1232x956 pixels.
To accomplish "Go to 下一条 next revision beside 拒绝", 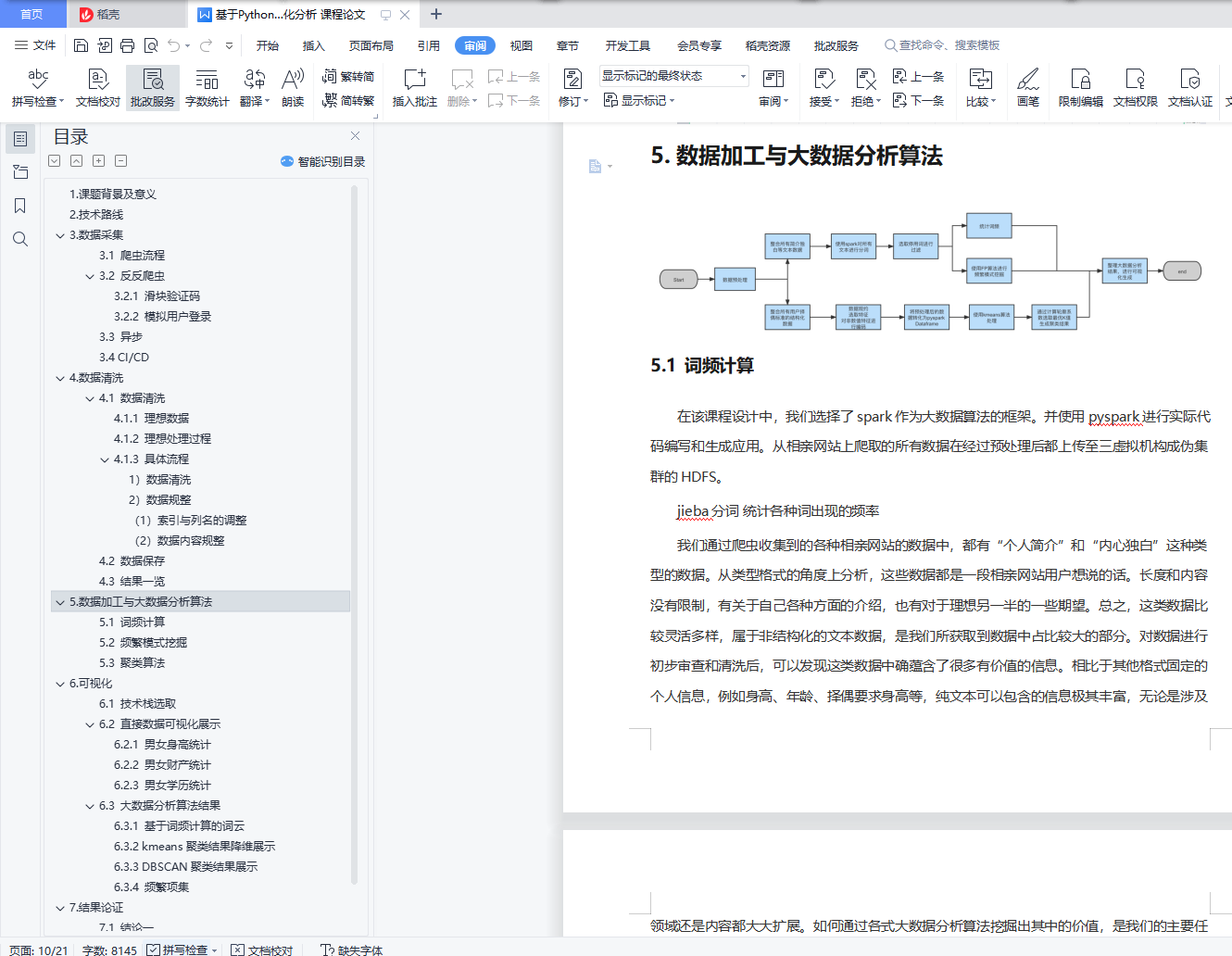I will (918, 100).
